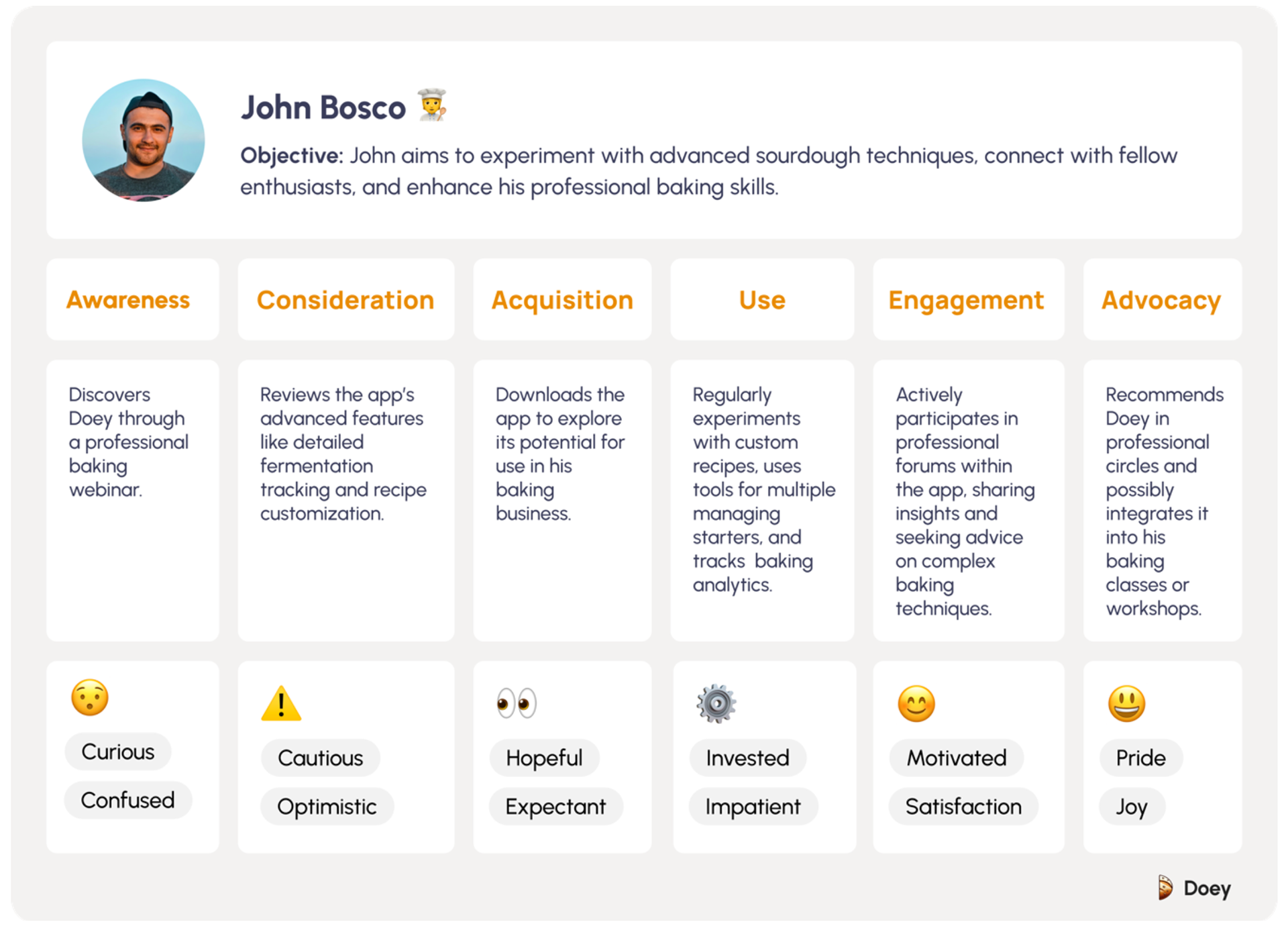Click the yellow warning triangle icon

click(281, 703)
